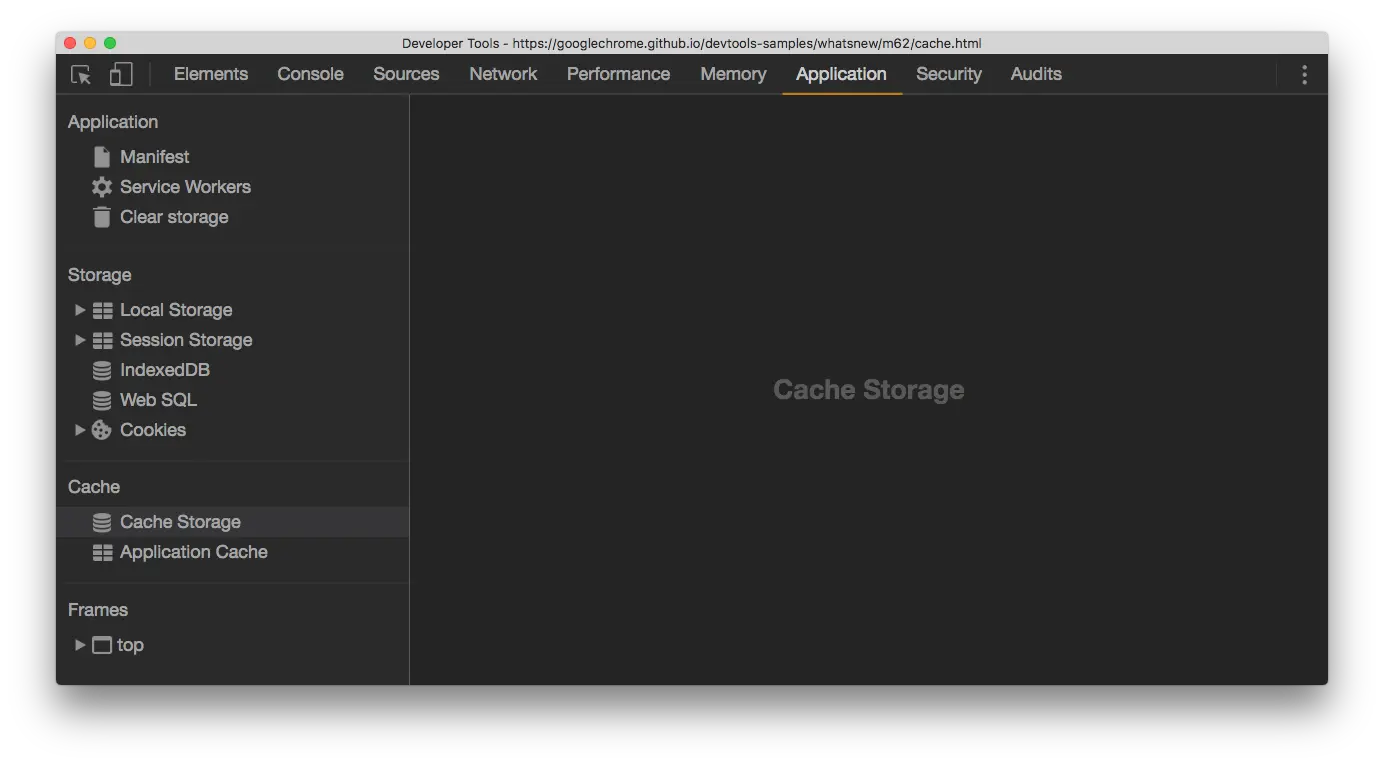The image size is (1384, 765).
Task: Click the IndexedDB database icon
Action: [102, 370]
